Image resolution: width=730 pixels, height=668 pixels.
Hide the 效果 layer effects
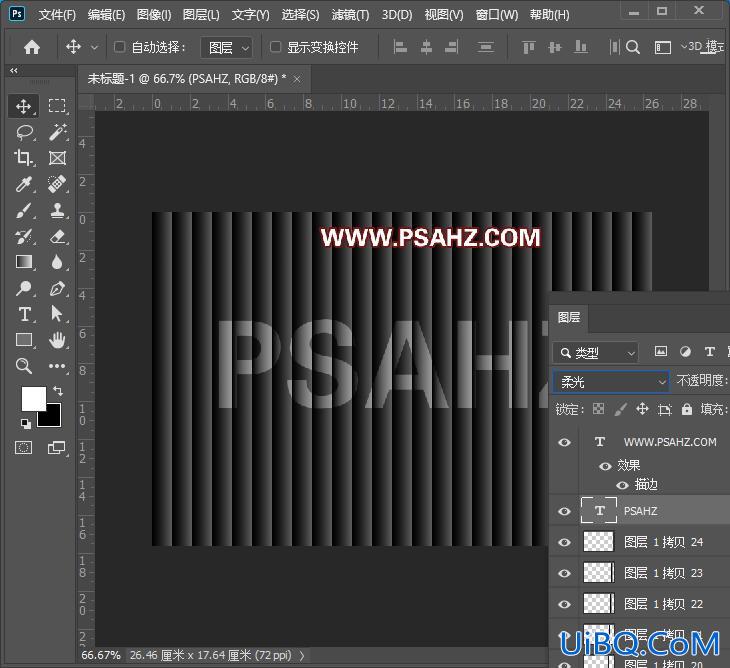click(x=605, y=466)
